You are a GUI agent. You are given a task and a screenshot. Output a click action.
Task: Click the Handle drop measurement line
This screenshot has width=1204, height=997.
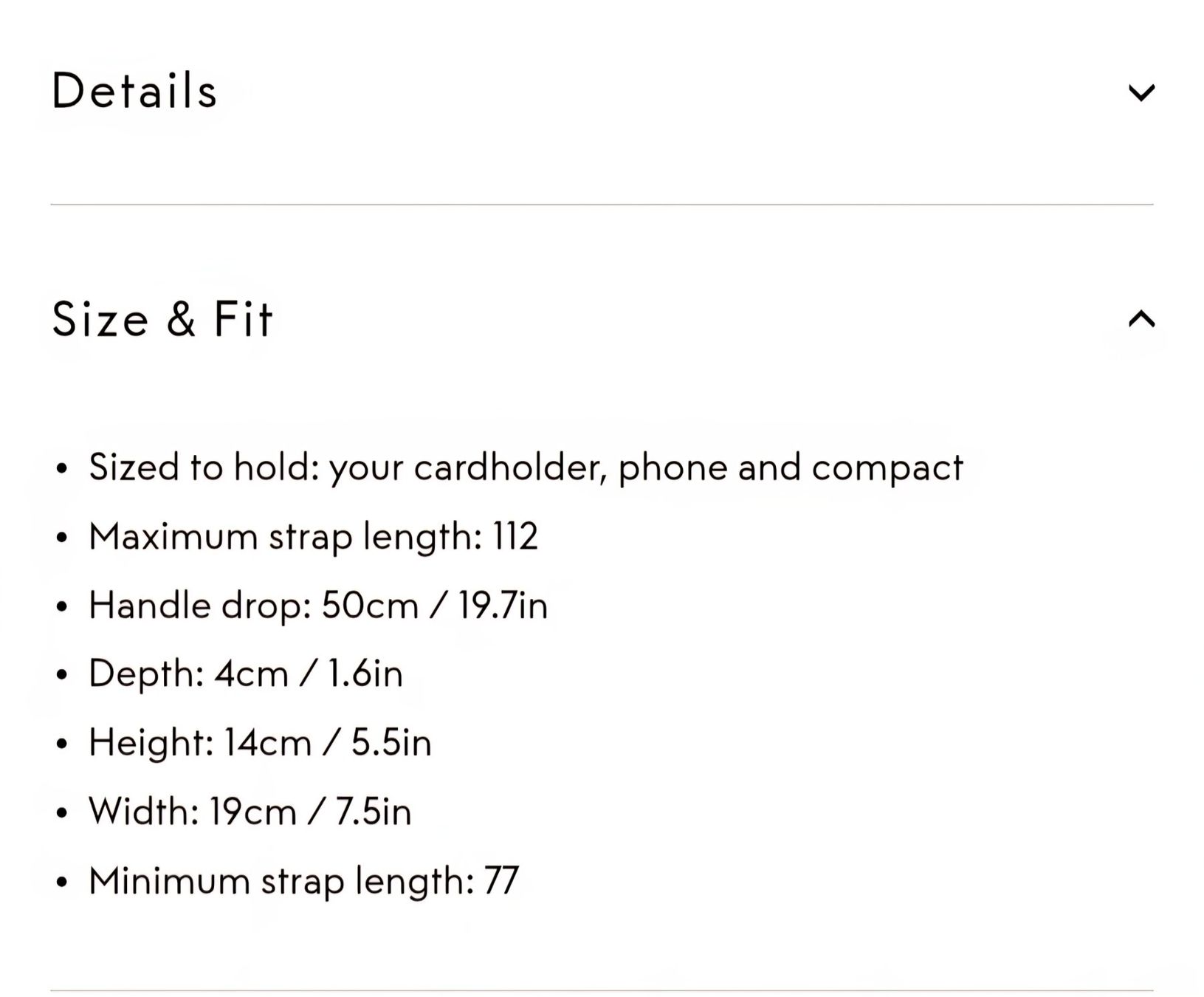pos(318,606)
